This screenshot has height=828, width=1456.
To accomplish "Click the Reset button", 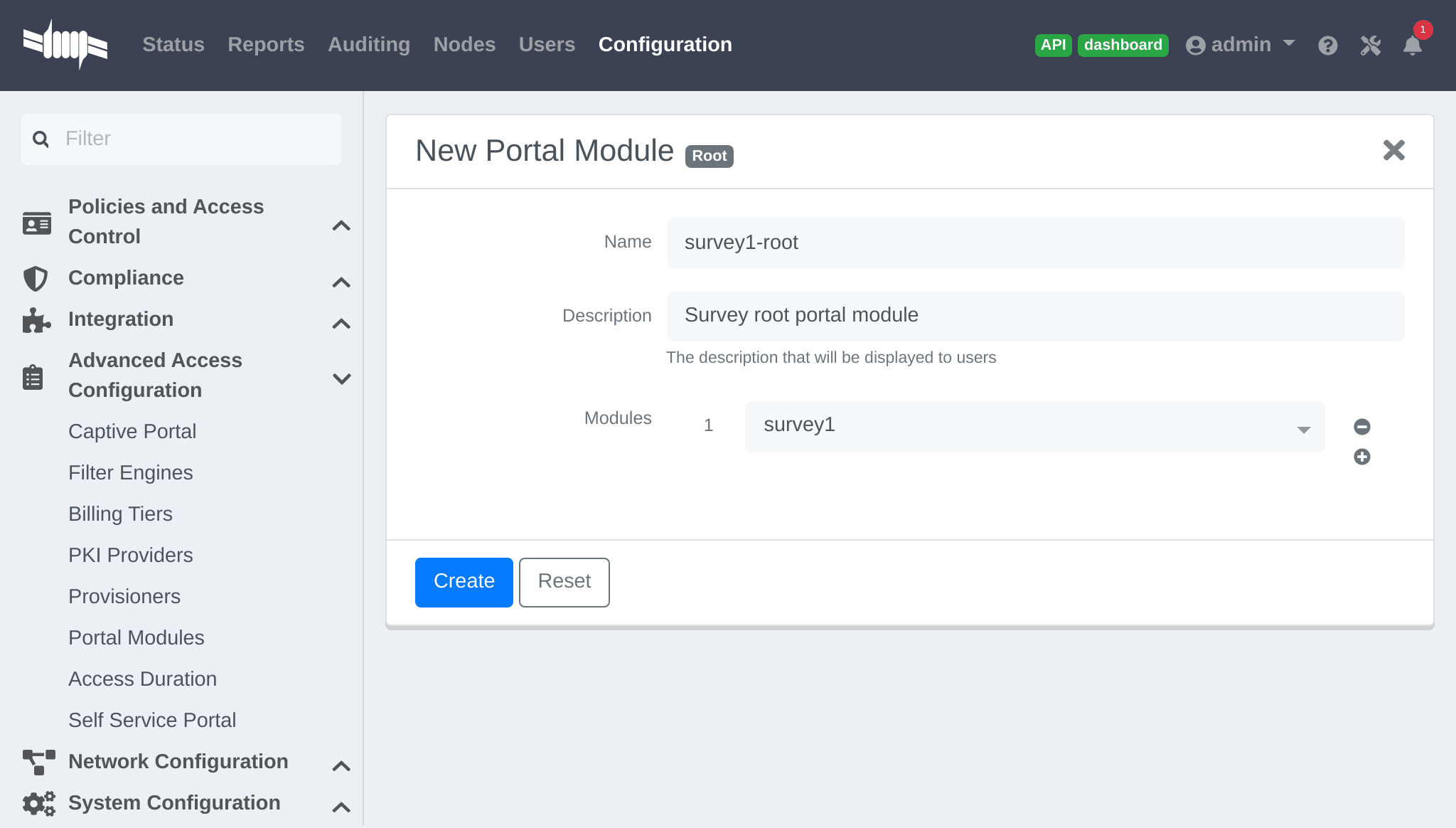I will pyautogui.click(x=564, y=582).
